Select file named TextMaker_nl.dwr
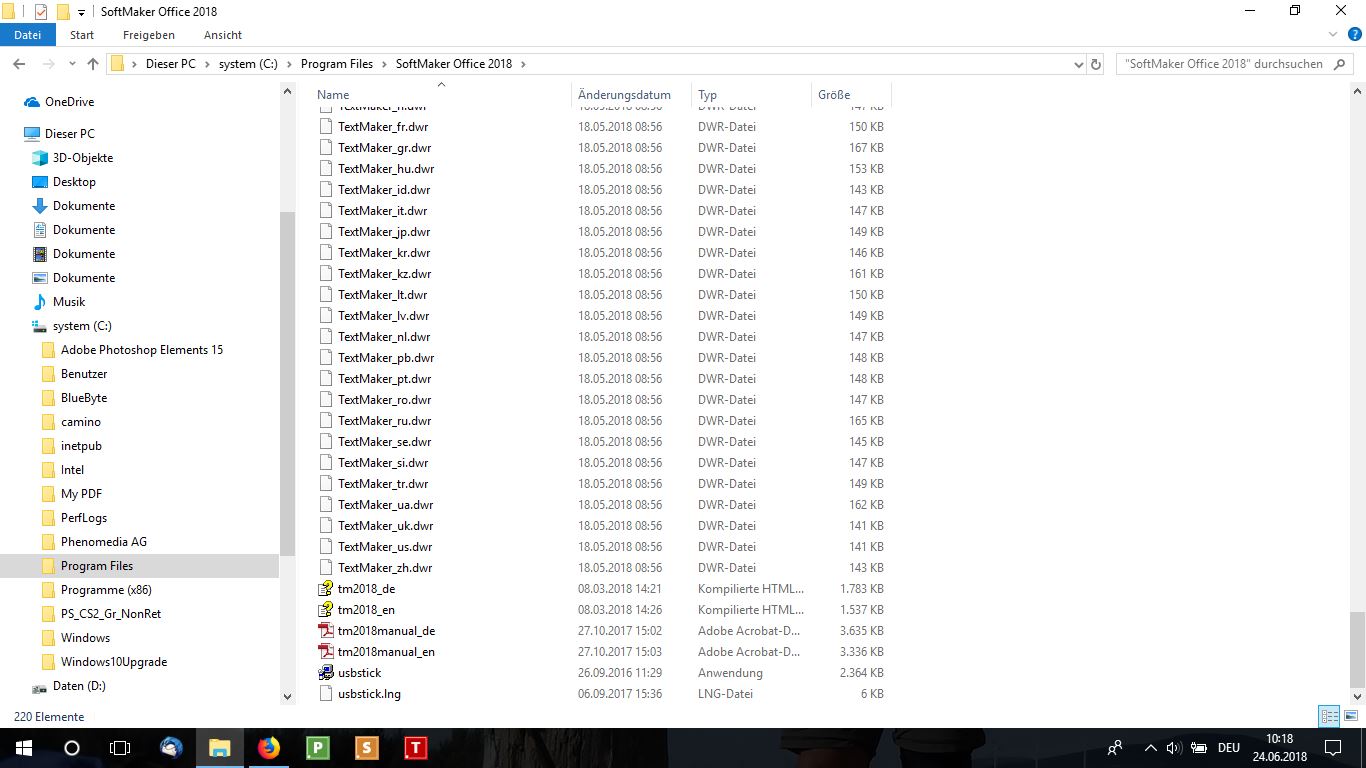The image size is (1366, 768). (x=384, y=337)
